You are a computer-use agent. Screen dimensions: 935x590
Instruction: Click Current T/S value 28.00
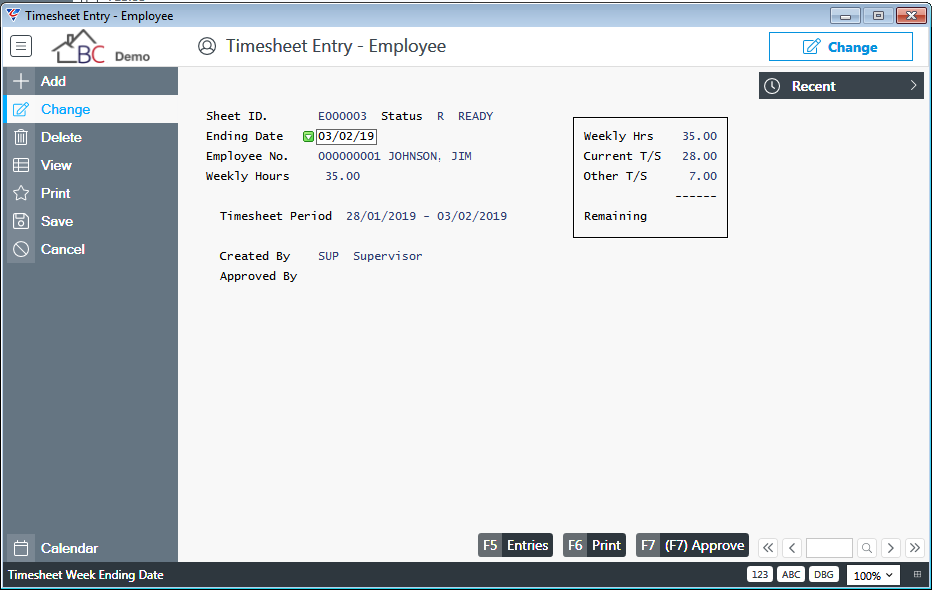tap(699, 156)
